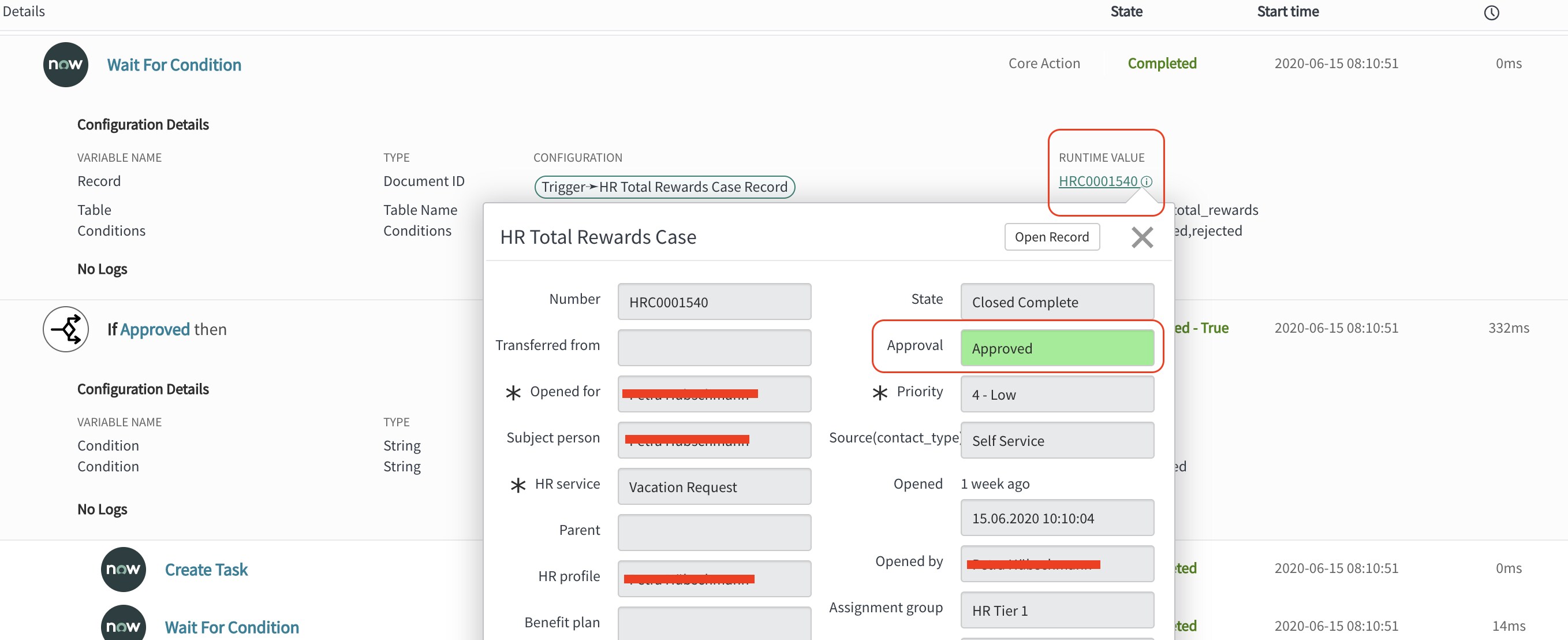Click the Number field HRC0001540
Image resolution: width=1568 pixels, height=640 pixels.
point(714,302)
